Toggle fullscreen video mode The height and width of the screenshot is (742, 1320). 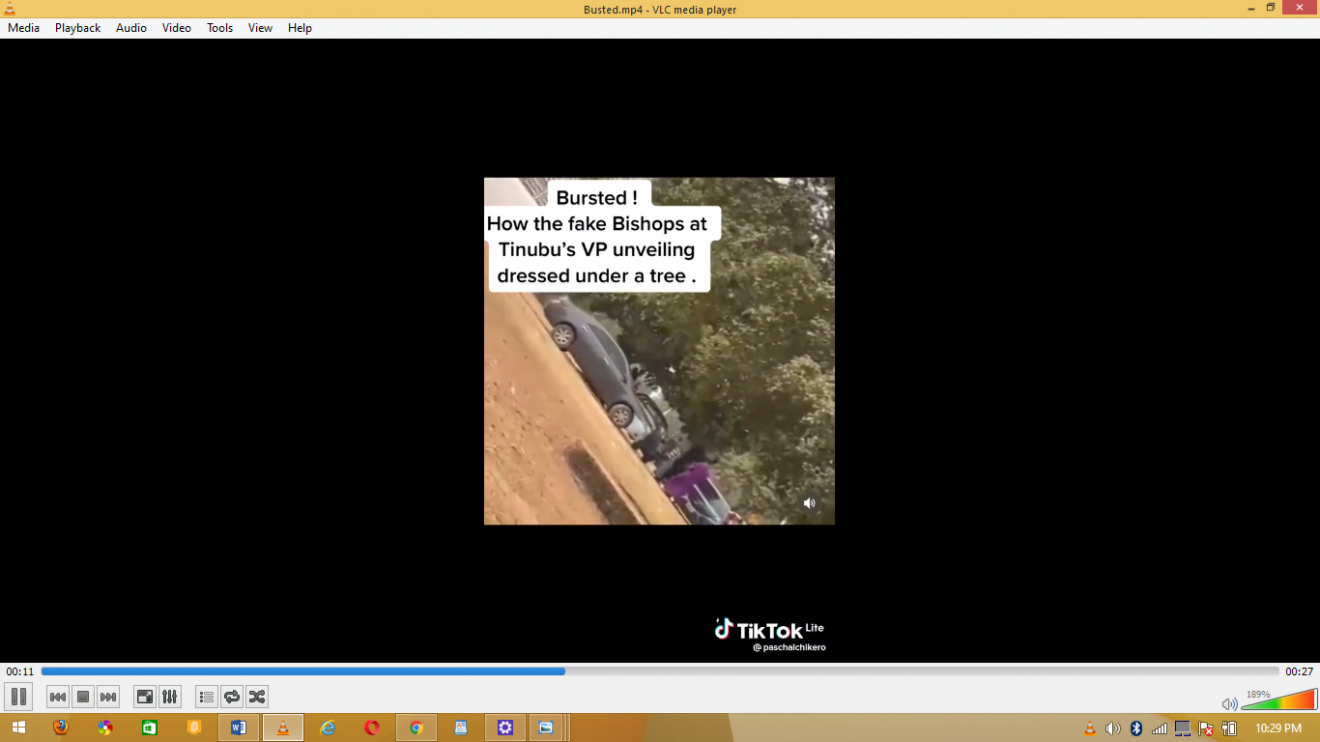(145, 697)
